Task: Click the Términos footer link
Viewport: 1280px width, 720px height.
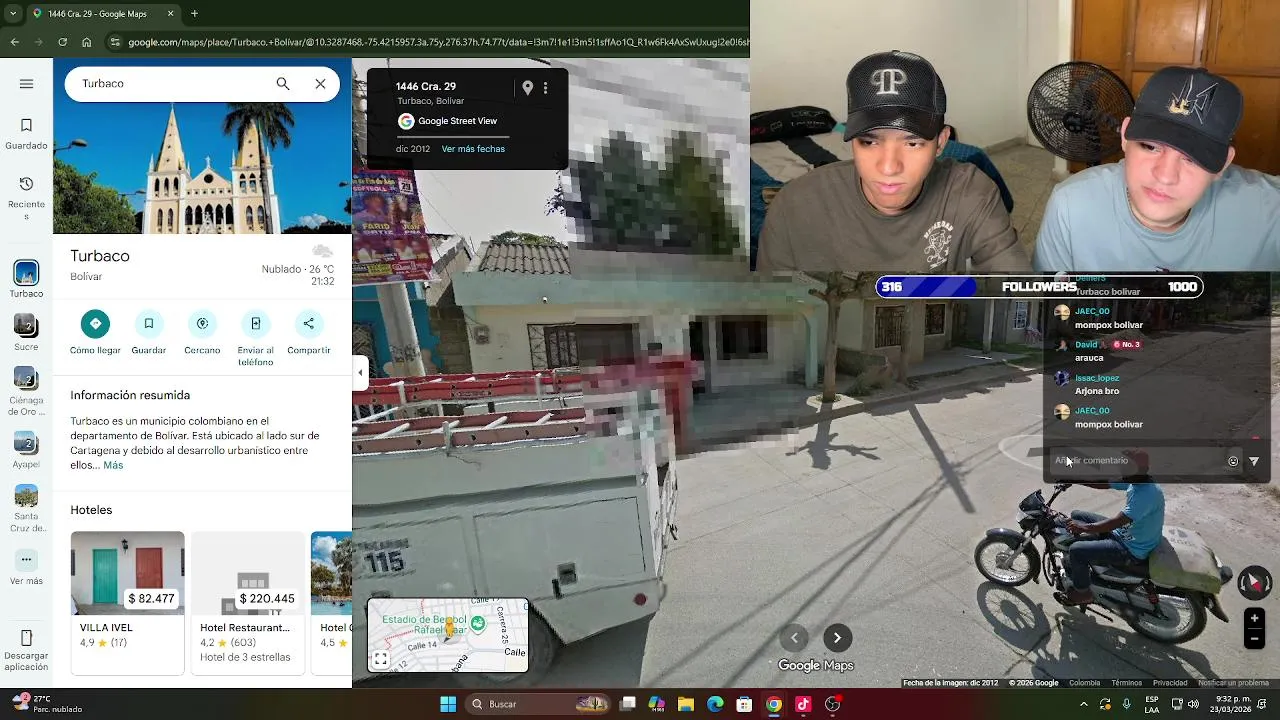Action: coord(1126,683)
